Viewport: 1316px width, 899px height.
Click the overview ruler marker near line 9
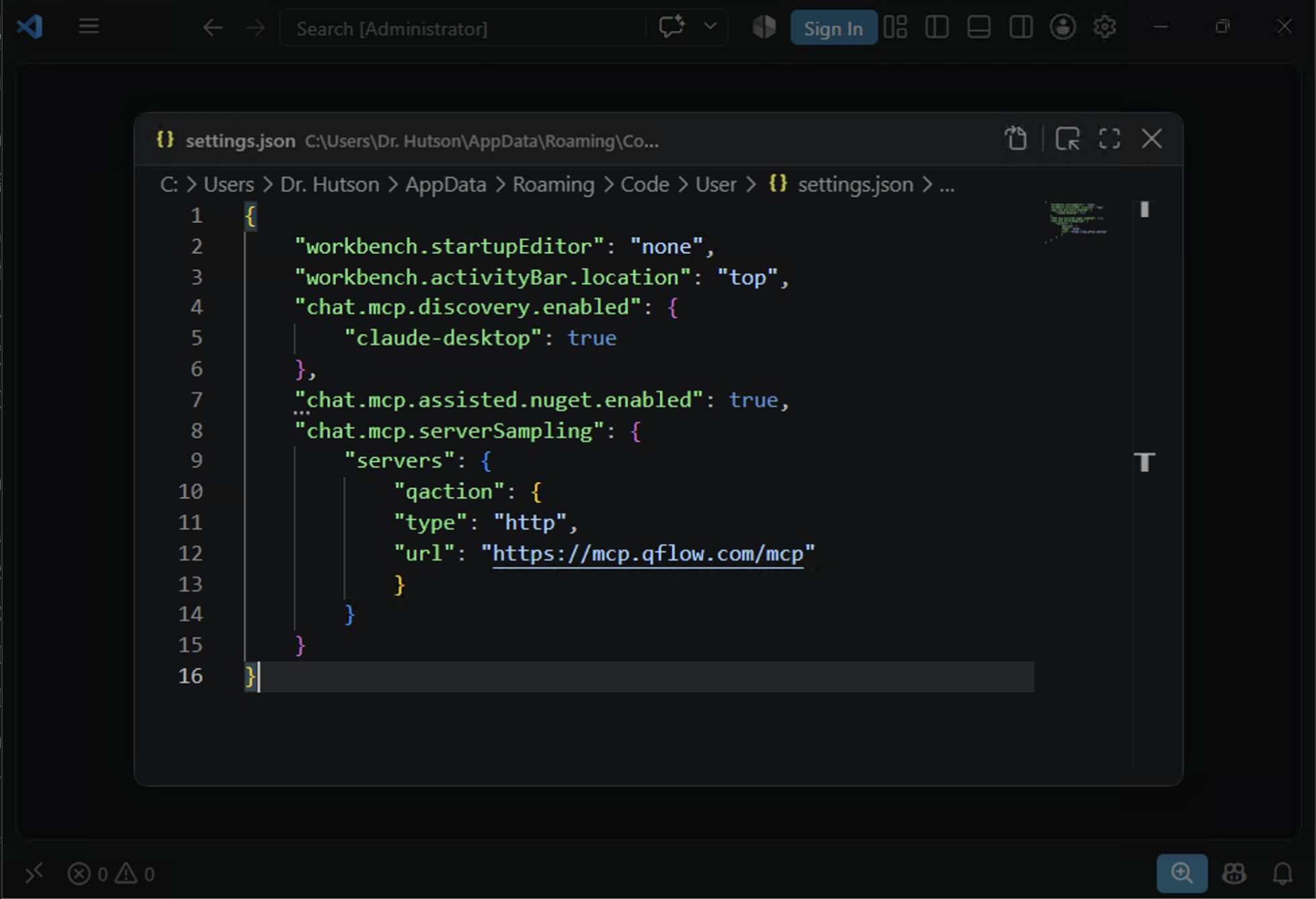tap(1145, 462)
